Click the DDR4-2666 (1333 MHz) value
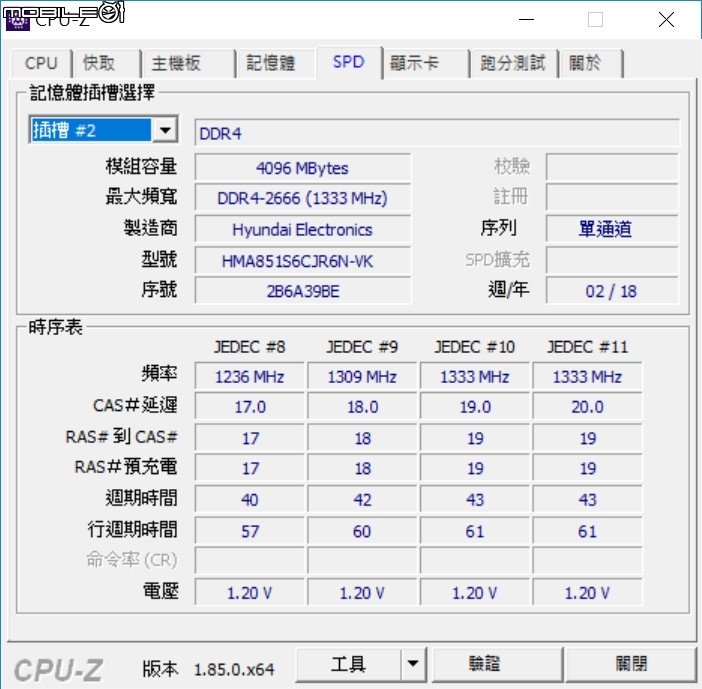702x689 pixels. [303, 198]
